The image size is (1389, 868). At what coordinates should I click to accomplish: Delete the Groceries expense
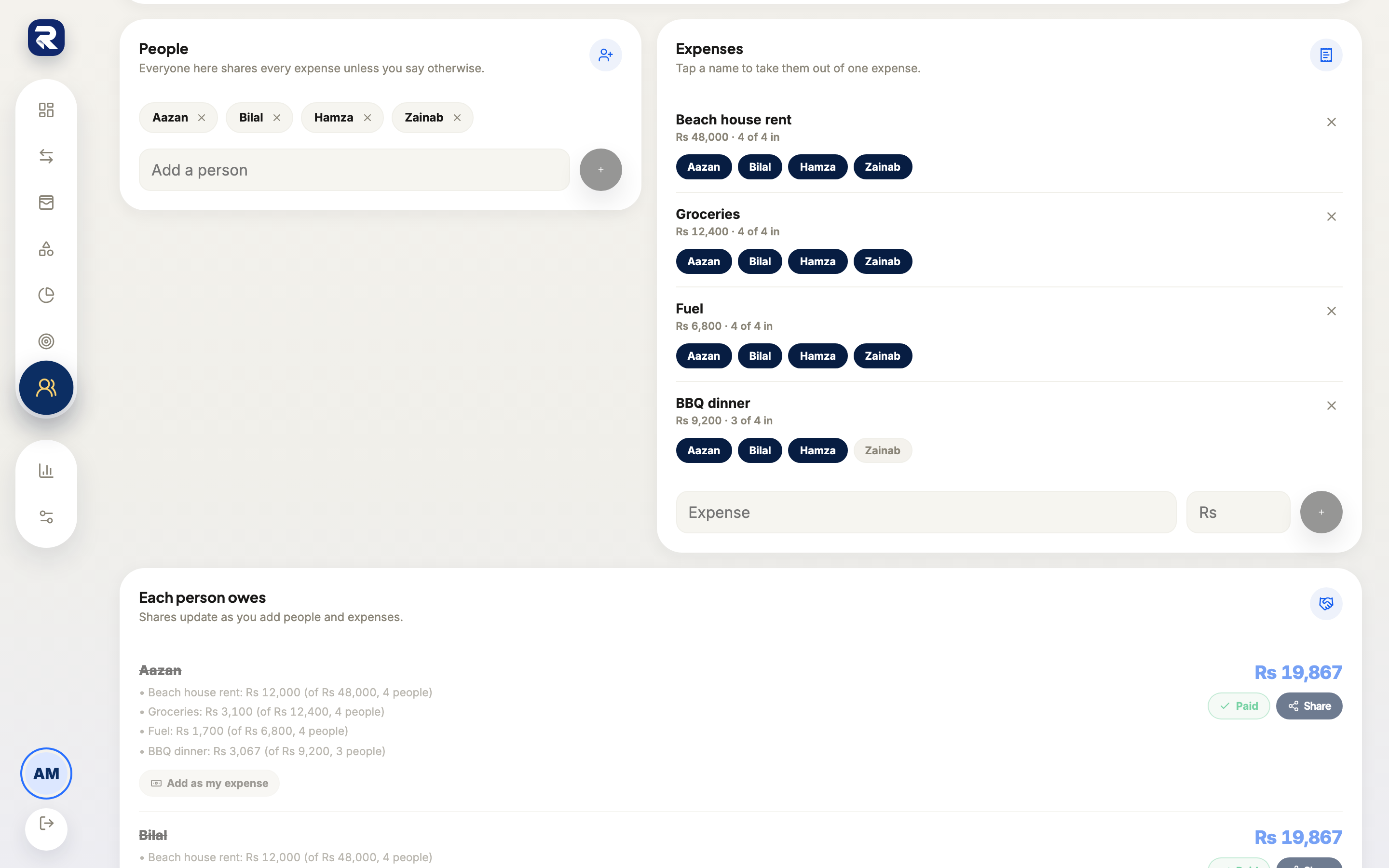coord(1332,217)
